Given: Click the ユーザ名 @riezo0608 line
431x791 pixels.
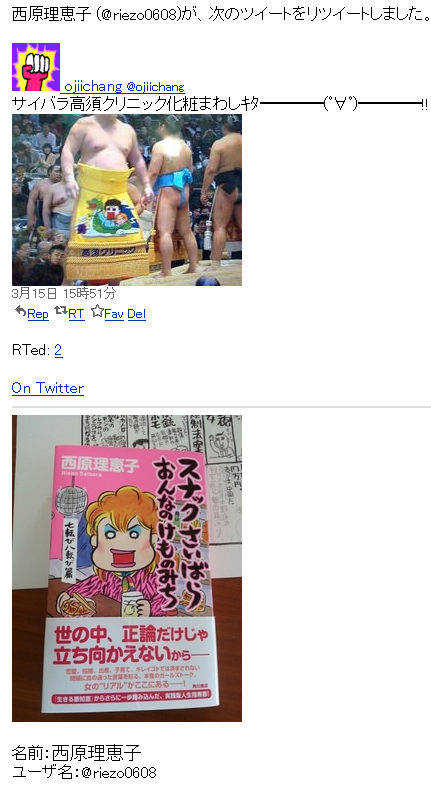Looking at the screenshot, I should click(x=84, y=772).
